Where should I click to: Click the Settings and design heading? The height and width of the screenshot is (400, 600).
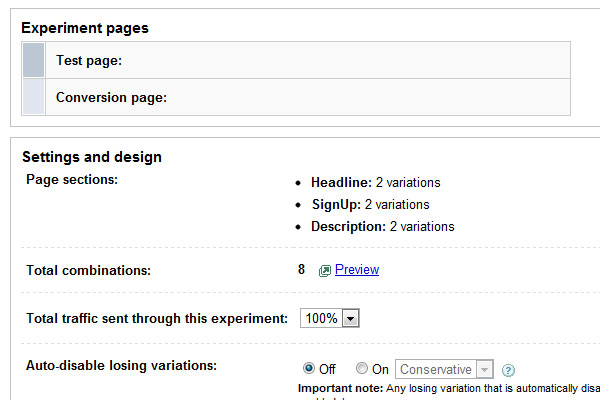tap(92, 157)
